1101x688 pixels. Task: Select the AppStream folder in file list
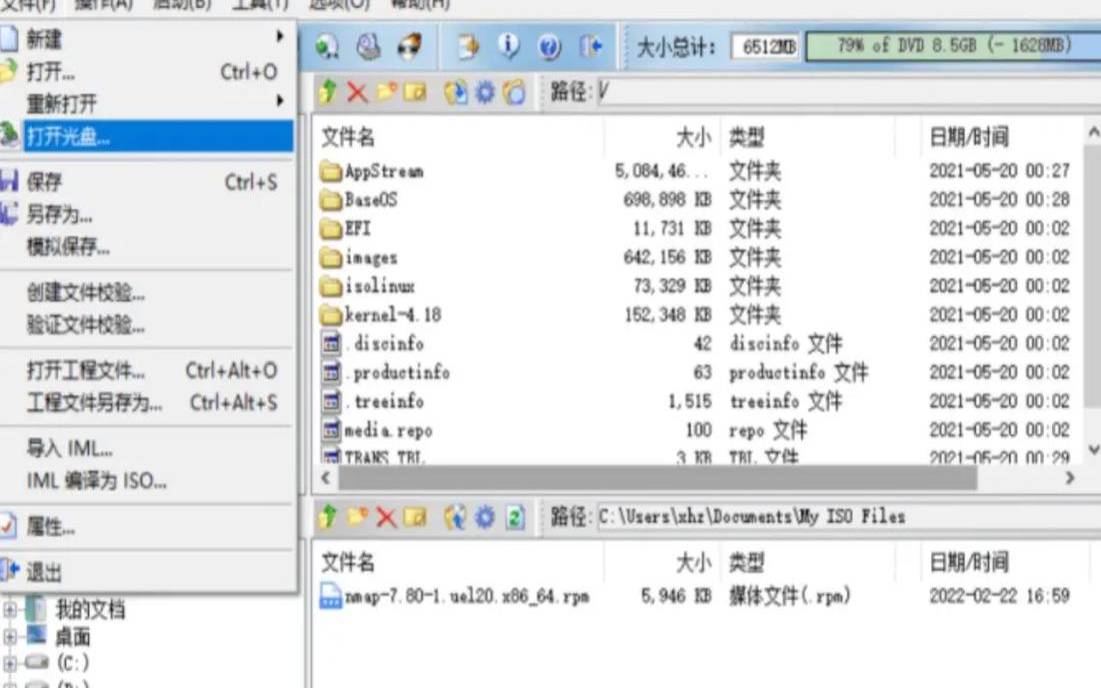click(383, 171)
